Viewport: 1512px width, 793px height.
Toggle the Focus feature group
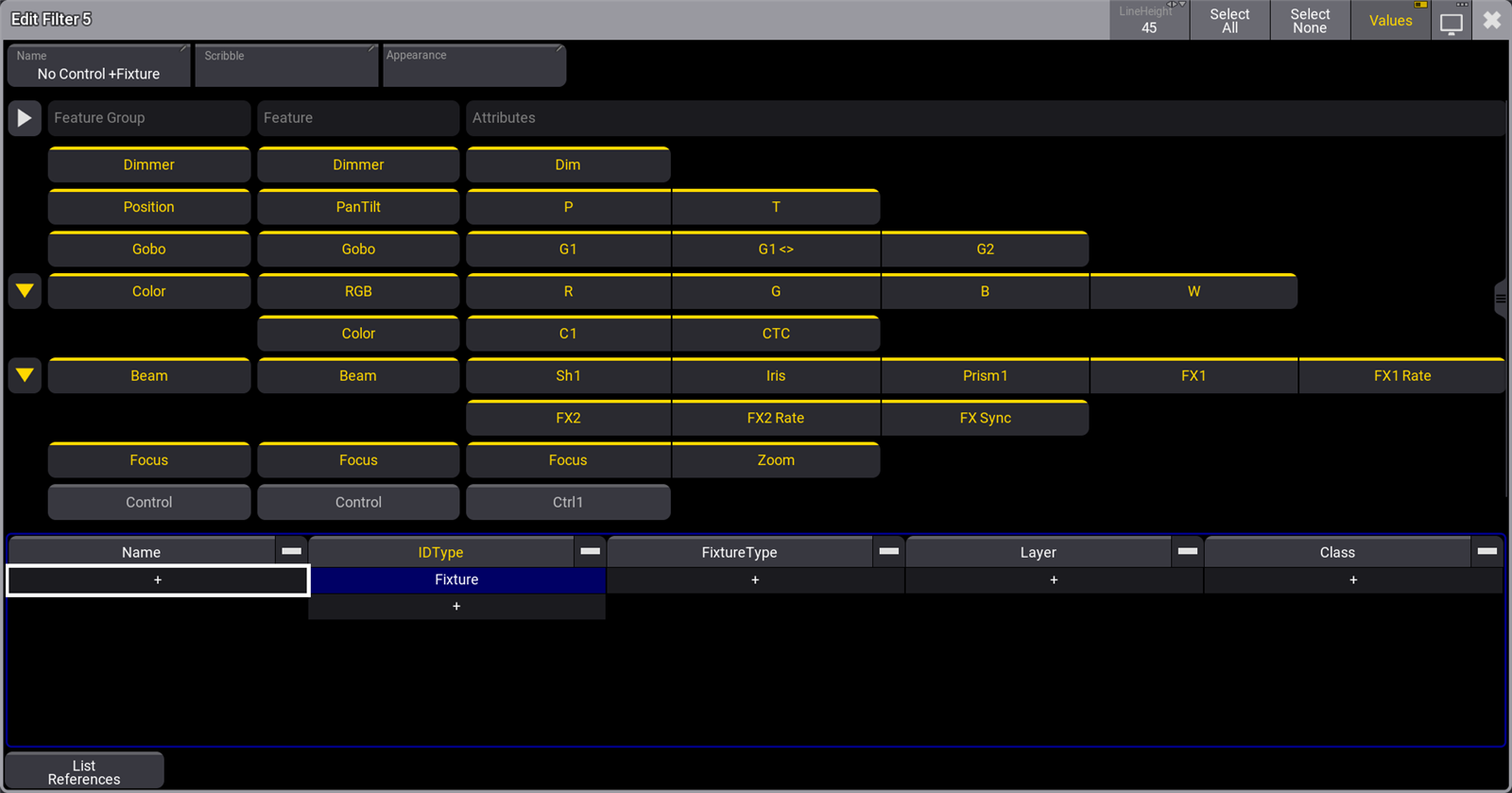click(x=149, y=460)
